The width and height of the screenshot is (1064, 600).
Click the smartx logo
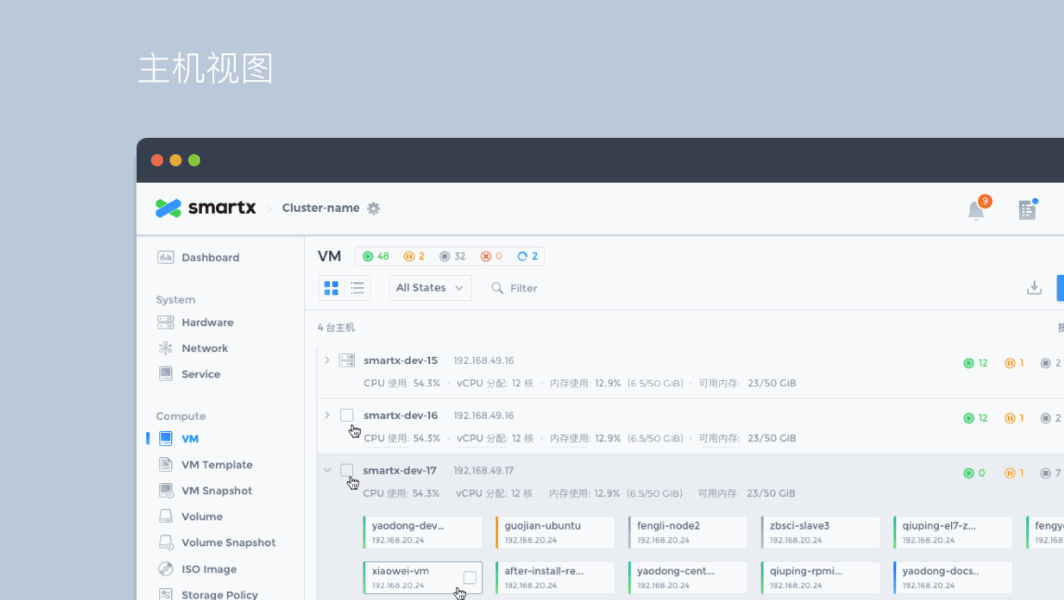click(206, 208)
